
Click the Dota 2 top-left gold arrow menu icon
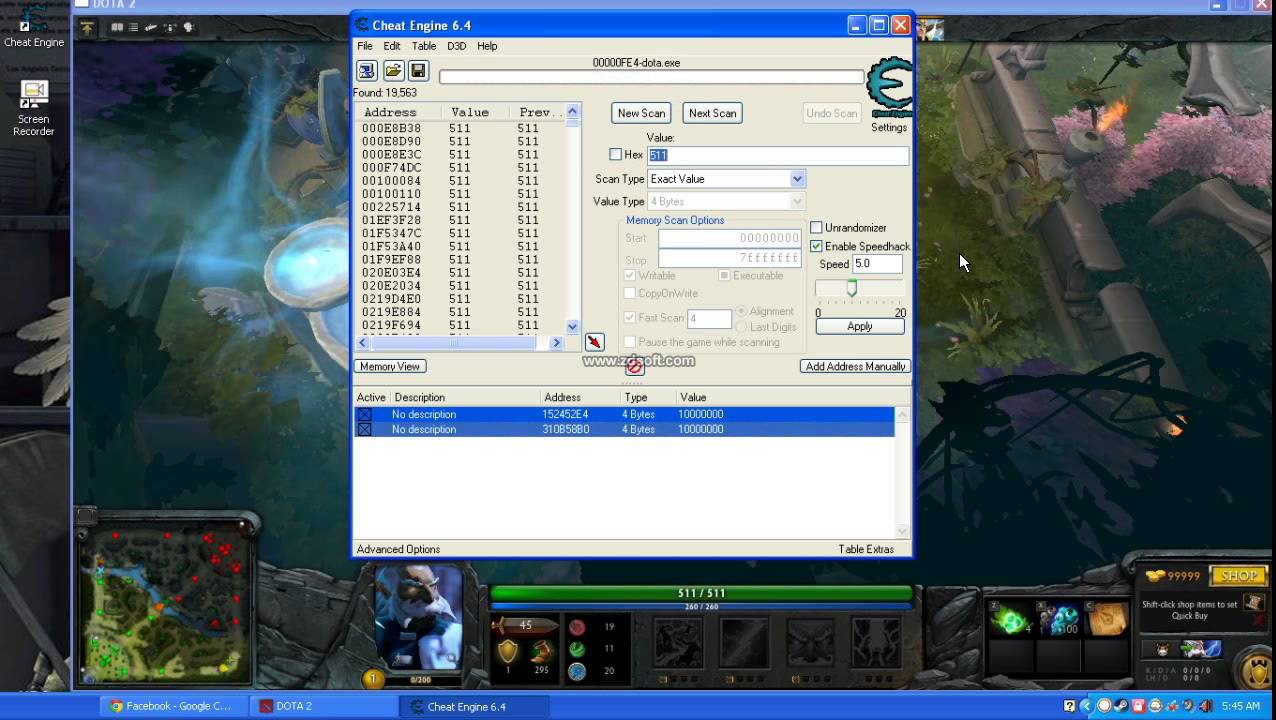pos(87,28)
